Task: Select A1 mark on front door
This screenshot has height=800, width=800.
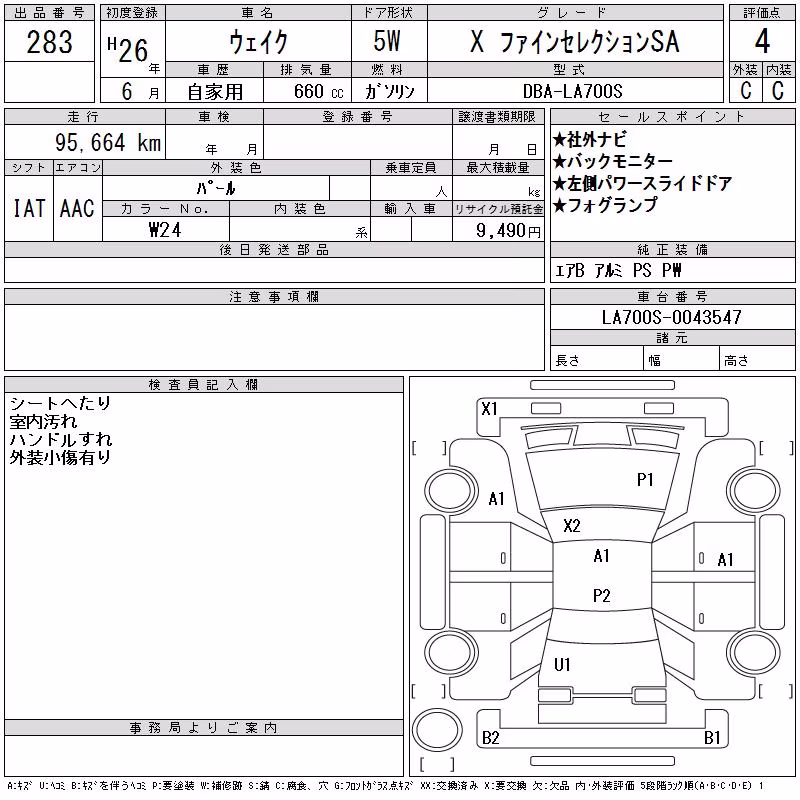Action: [x=725, y=560]
